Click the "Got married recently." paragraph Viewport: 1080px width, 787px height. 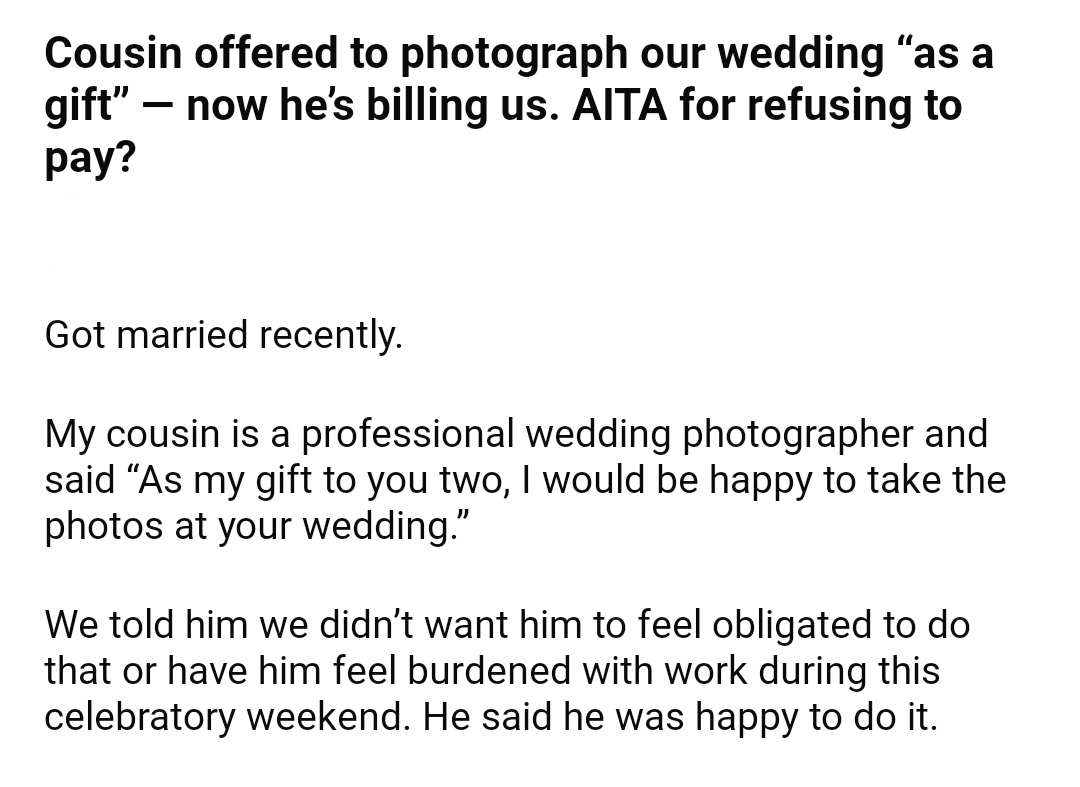click(x=223, y=335)
